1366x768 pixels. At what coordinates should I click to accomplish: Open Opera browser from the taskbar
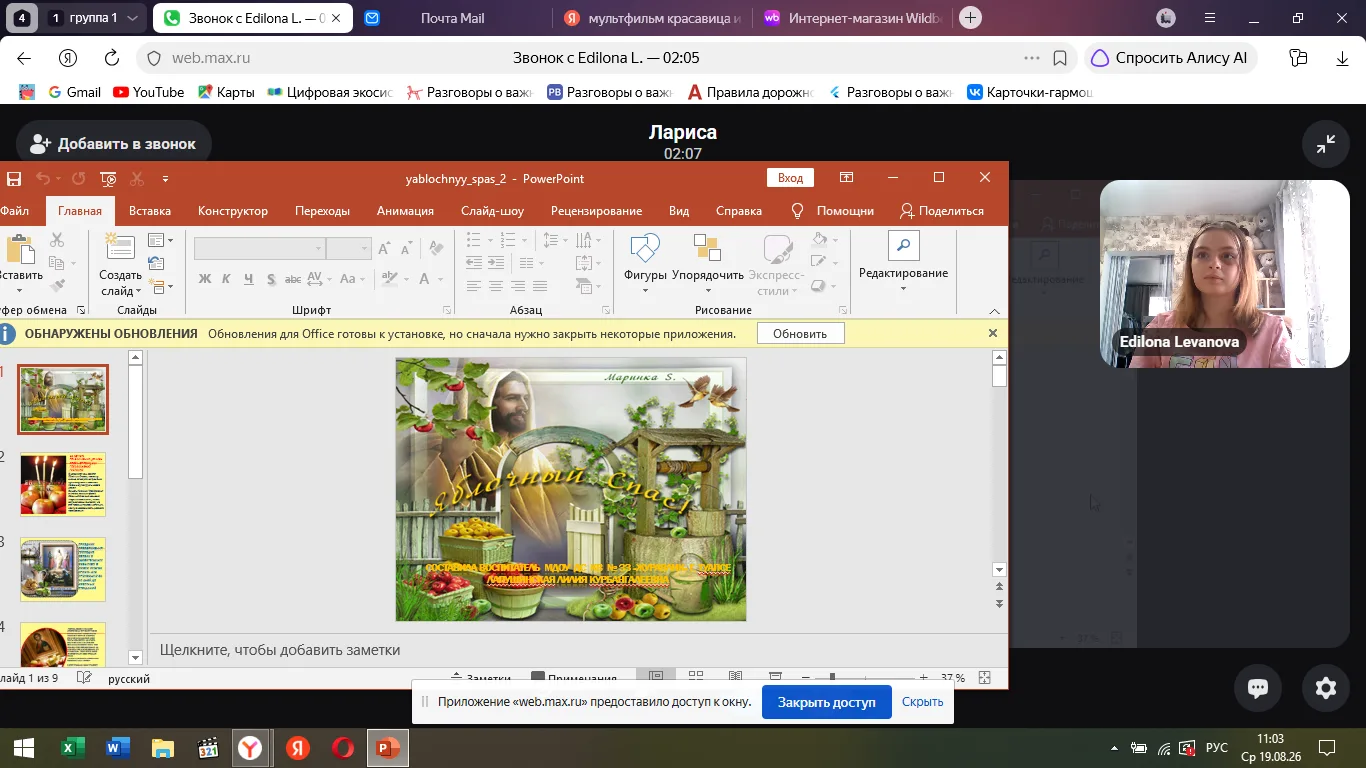click(342, 747)
